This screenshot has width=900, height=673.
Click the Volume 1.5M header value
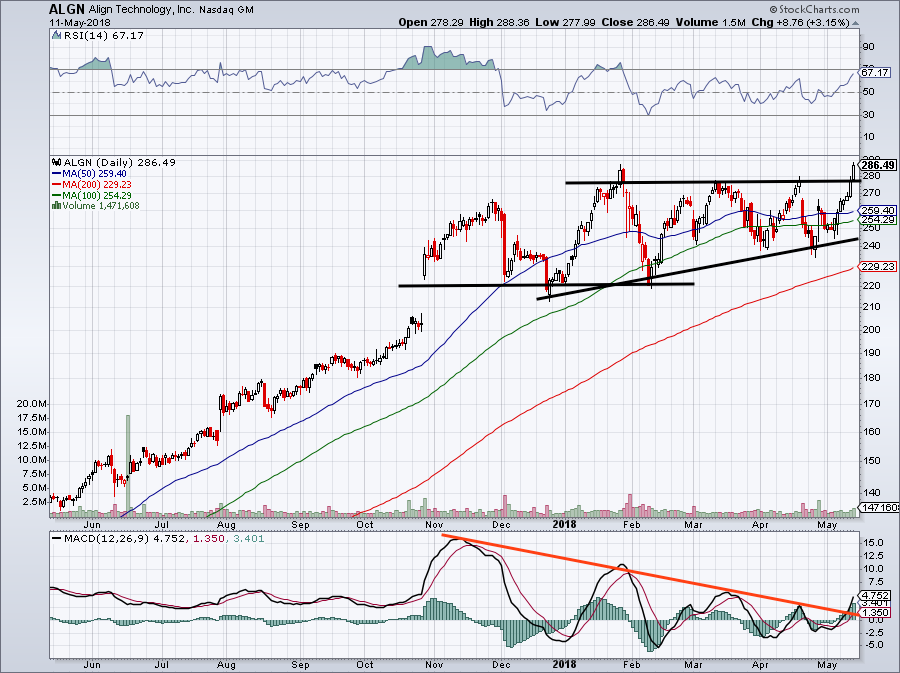click(711, 22)
